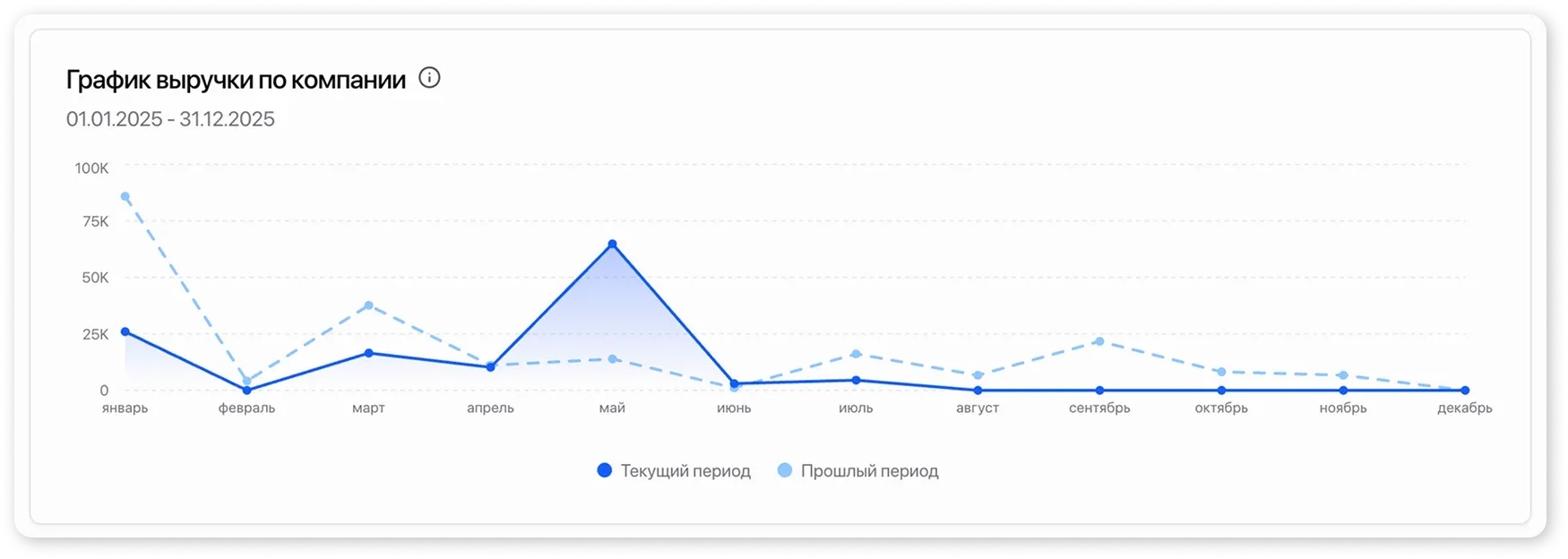
Task: Click the декабрь label on the x-axis
Action: pyautogui.click(x=1464, y=408)
